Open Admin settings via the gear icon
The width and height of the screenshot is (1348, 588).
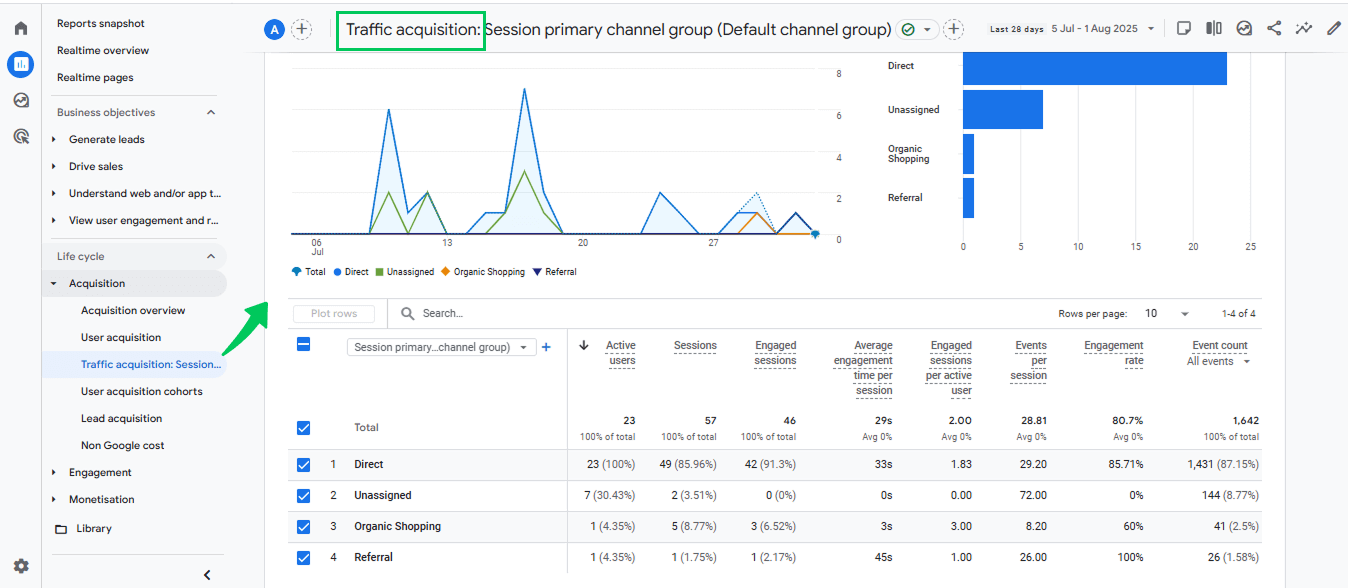click(20, 564)
